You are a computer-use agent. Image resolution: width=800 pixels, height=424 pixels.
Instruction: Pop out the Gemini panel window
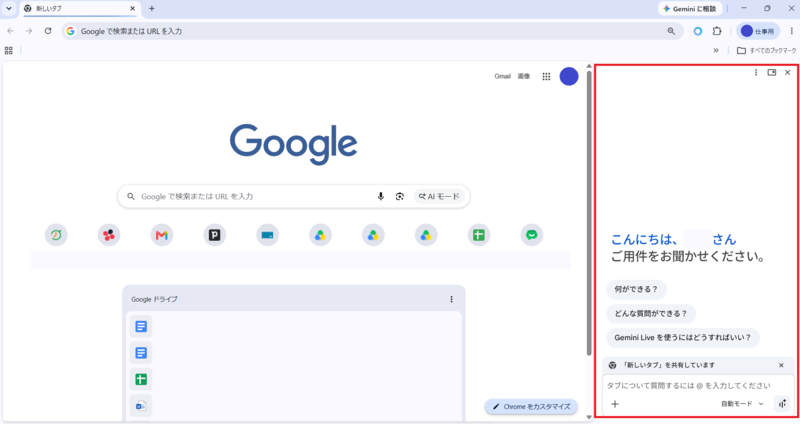(x=772, y=72)
